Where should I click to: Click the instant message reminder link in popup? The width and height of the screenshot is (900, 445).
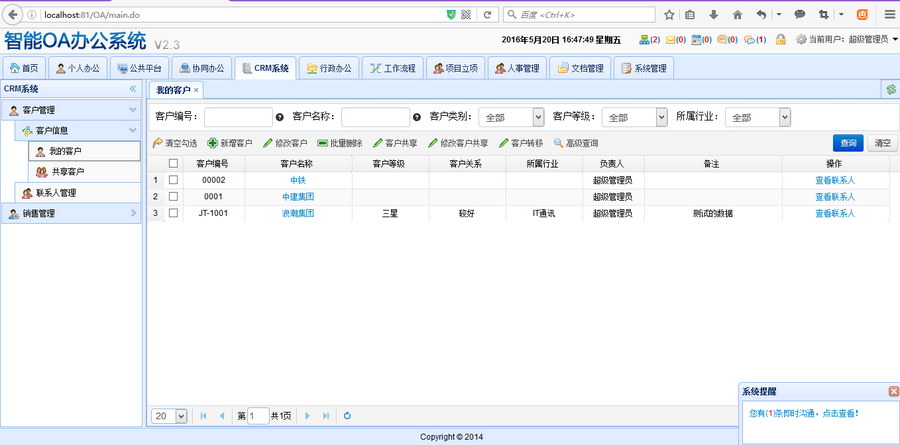(x=804, y=413)
